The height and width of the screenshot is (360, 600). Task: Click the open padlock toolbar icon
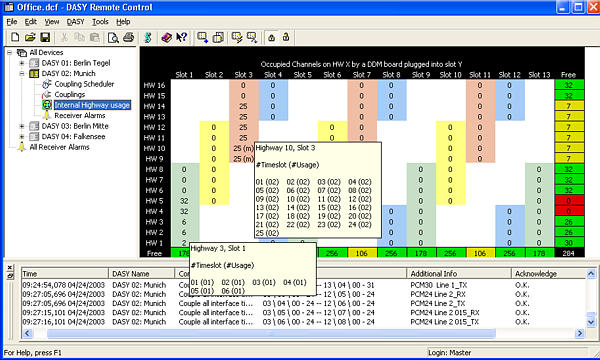coord(286,37)
